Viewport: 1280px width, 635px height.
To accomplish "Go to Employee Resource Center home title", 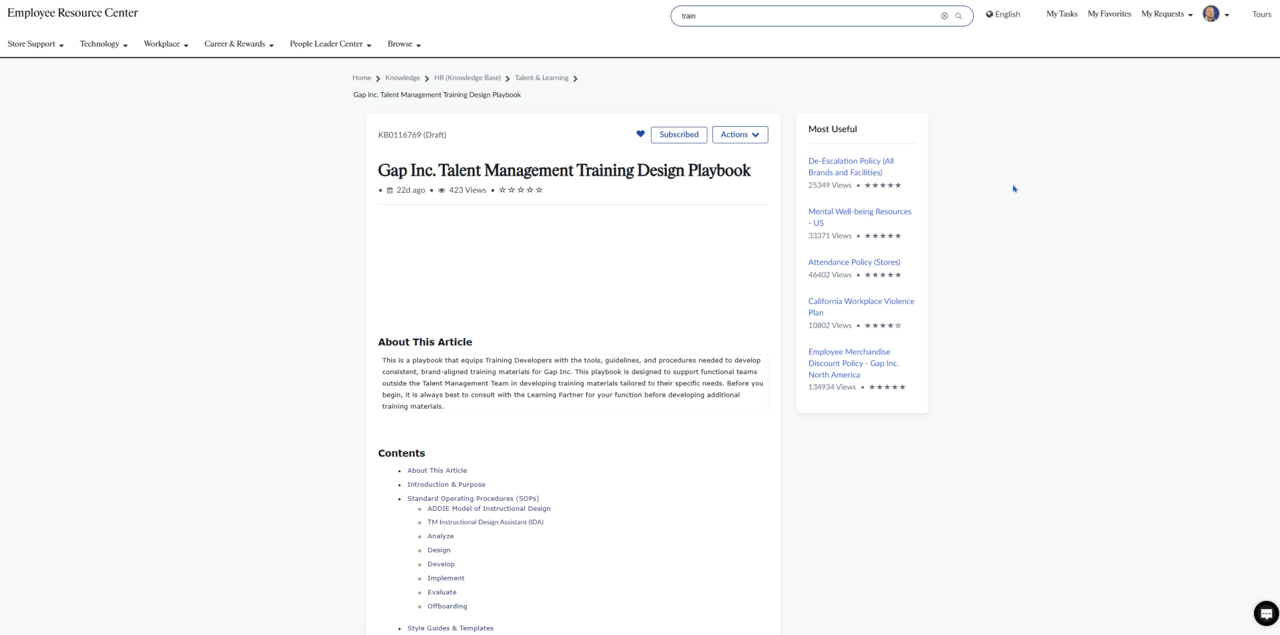I will [x=73, y=13].
